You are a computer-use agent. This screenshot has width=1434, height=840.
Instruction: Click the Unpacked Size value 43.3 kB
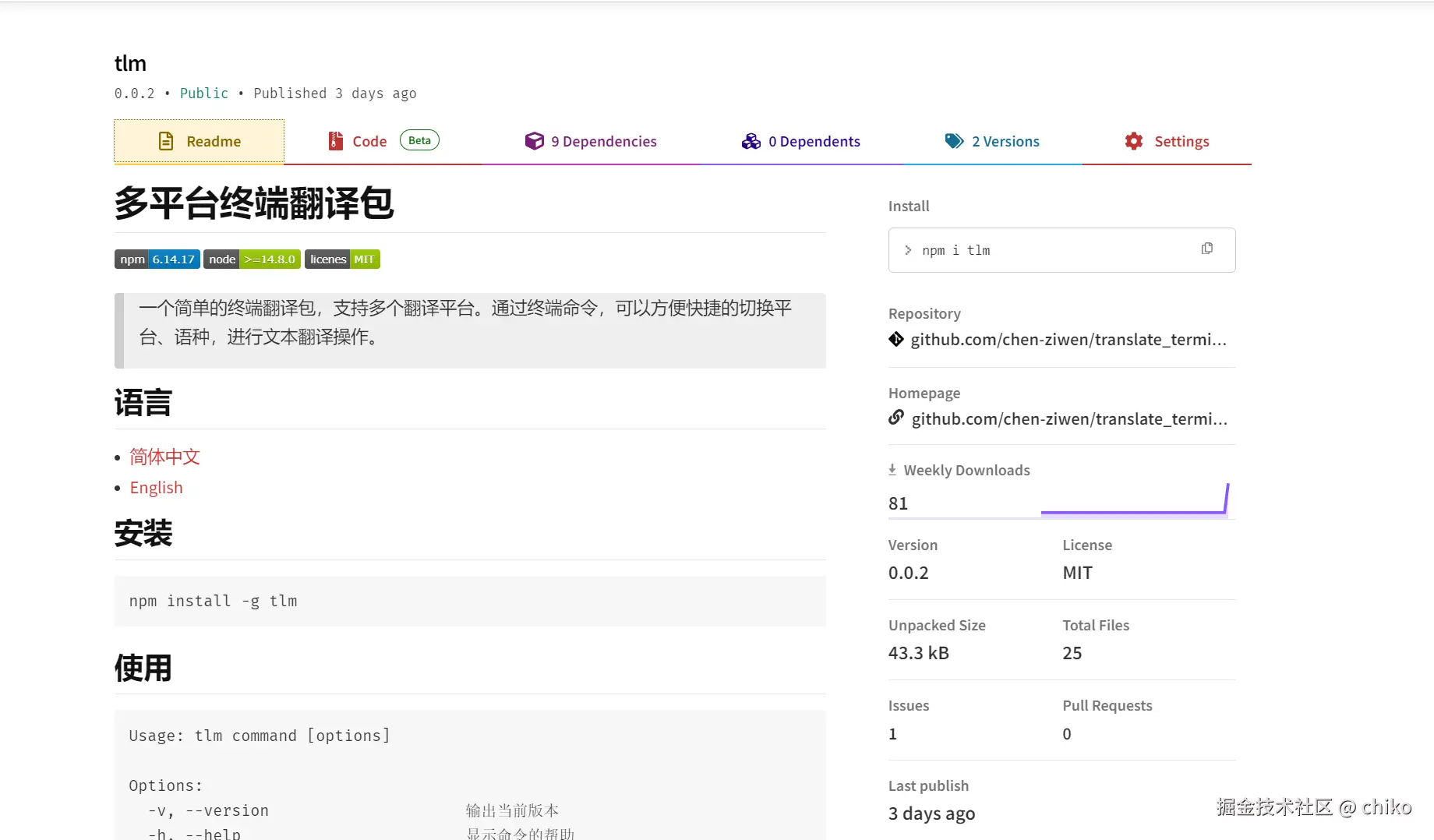(919, 653)
